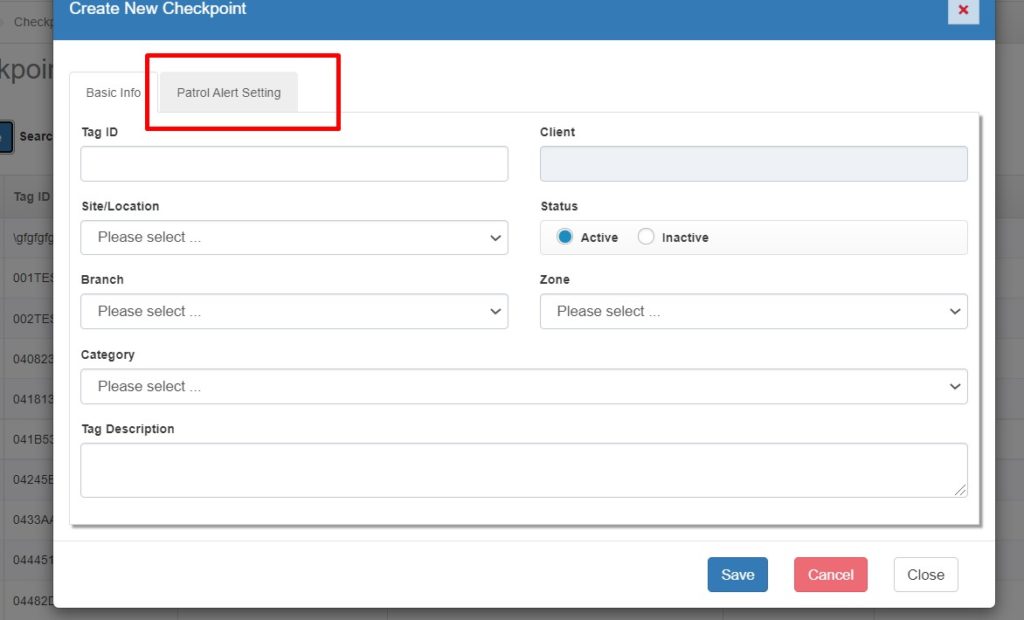
Task: Set status to Inactive
Action: pos(646,237)
